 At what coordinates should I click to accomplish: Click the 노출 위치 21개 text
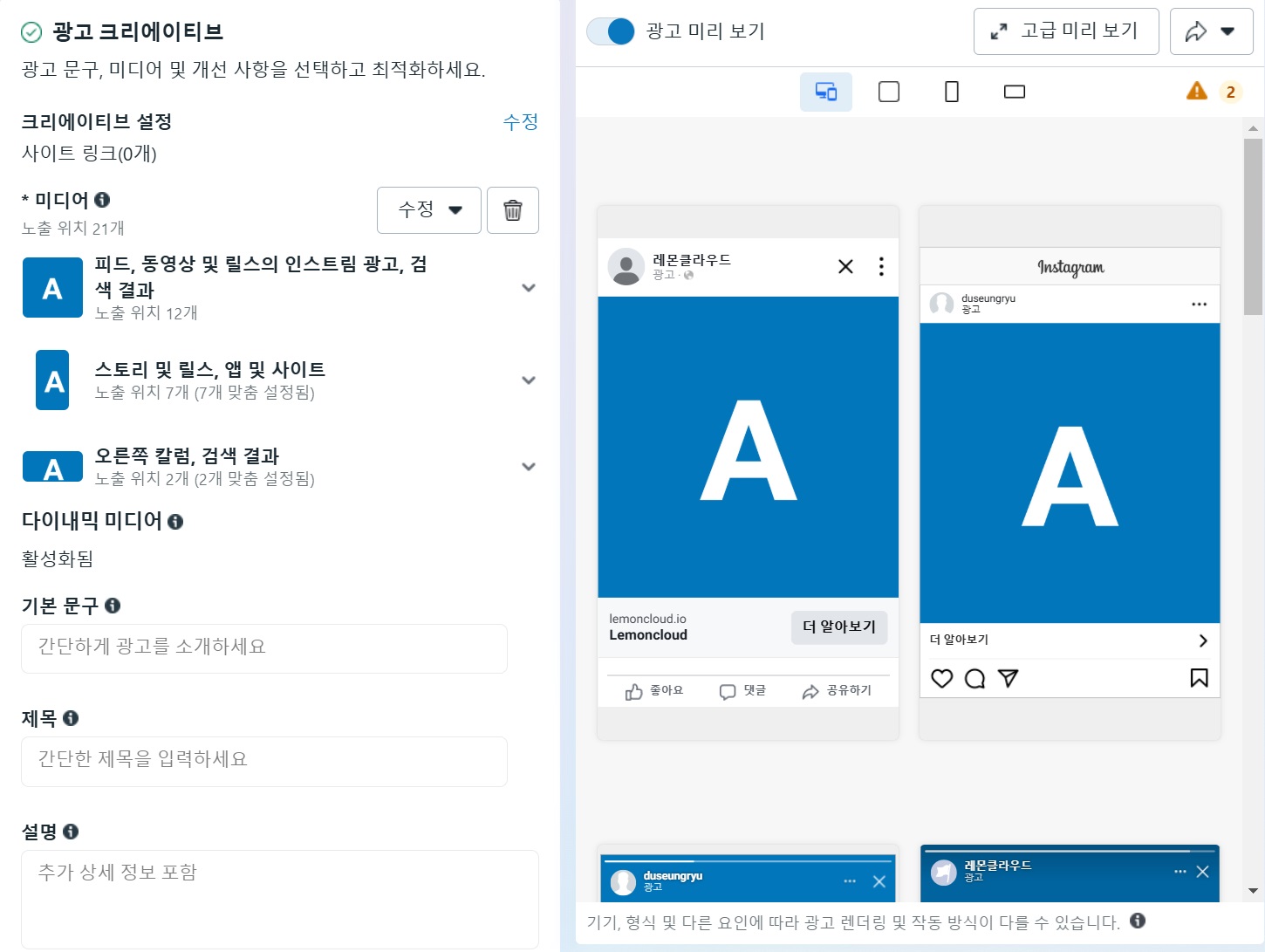click(73, 229)
